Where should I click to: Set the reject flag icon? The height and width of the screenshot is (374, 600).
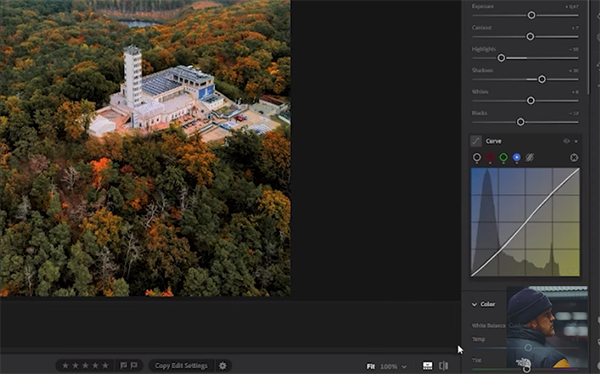pos(134,366)
